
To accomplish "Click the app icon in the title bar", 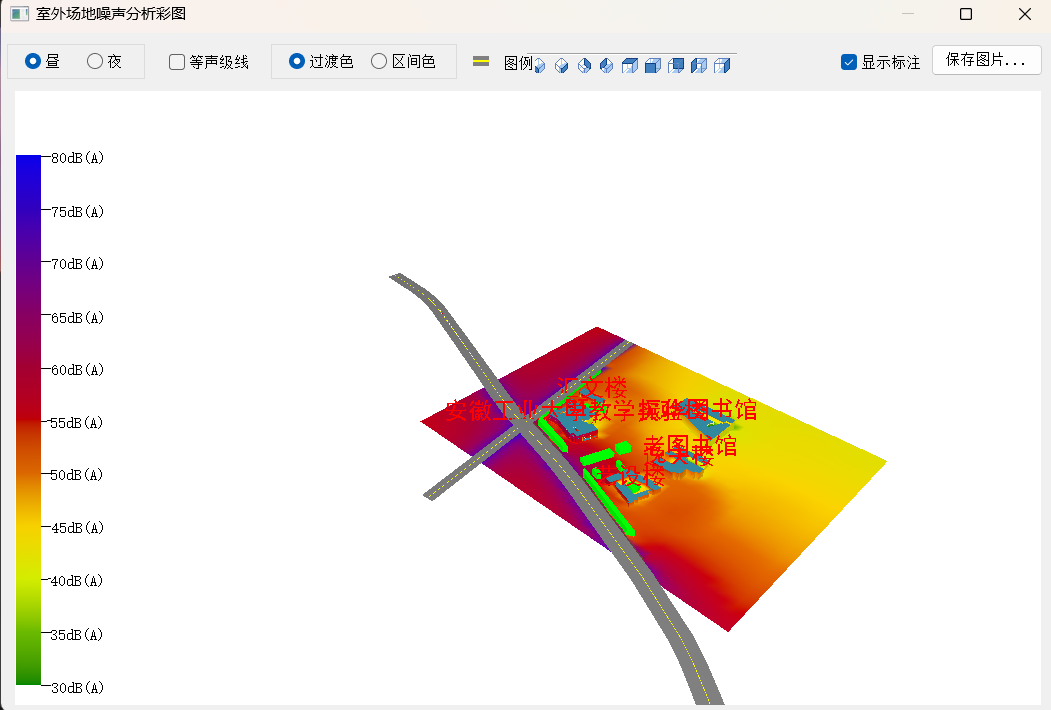I will (19, 13).
